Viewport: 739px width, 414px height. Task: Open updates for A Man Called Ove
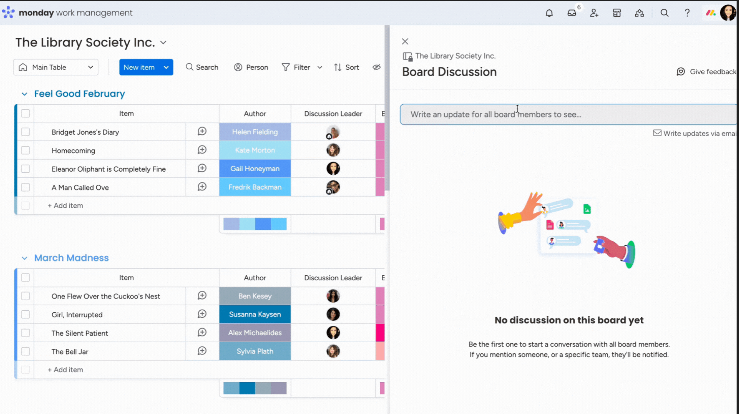pos(202,187)
